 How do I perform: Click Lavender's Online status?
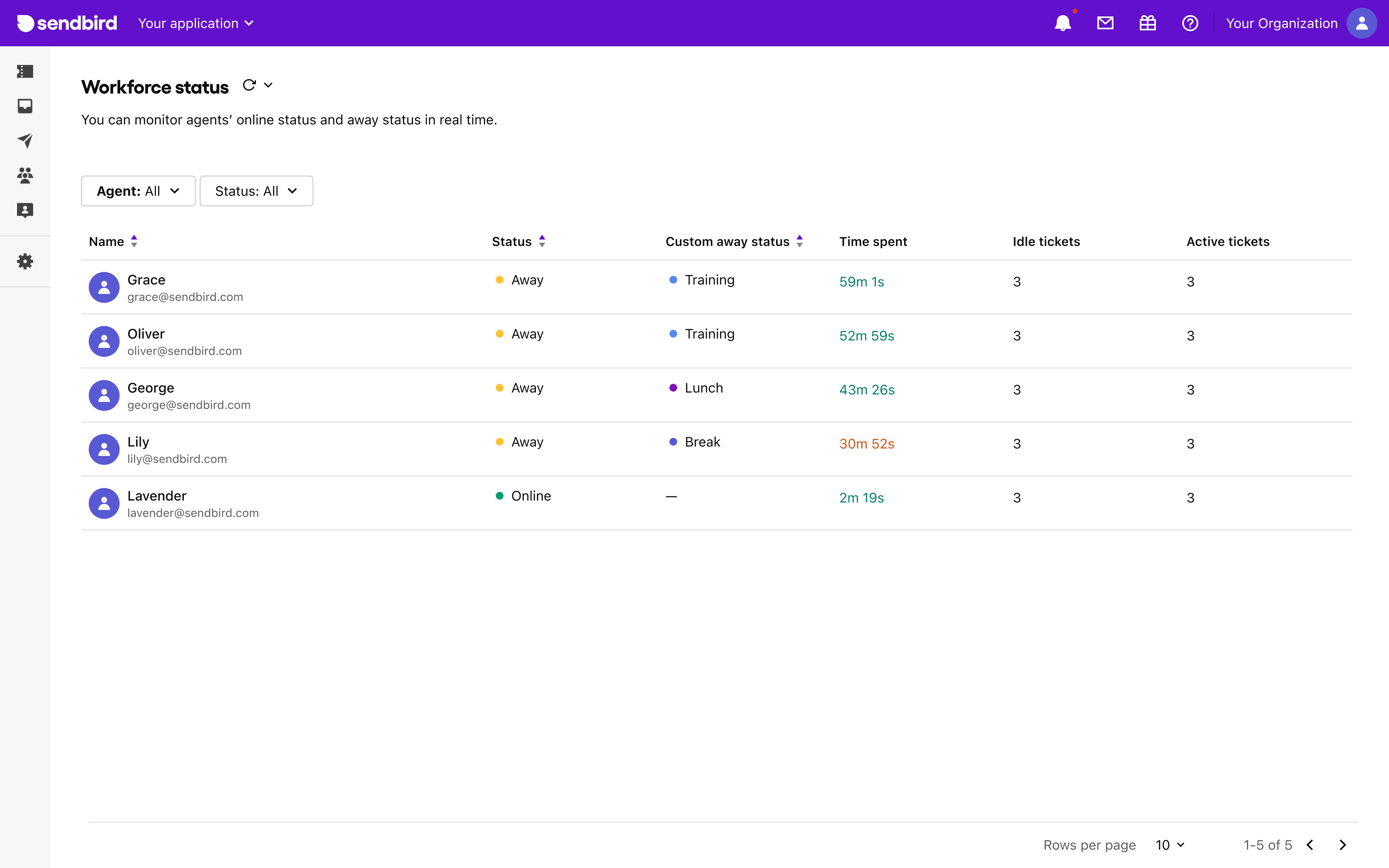point(523,495)
